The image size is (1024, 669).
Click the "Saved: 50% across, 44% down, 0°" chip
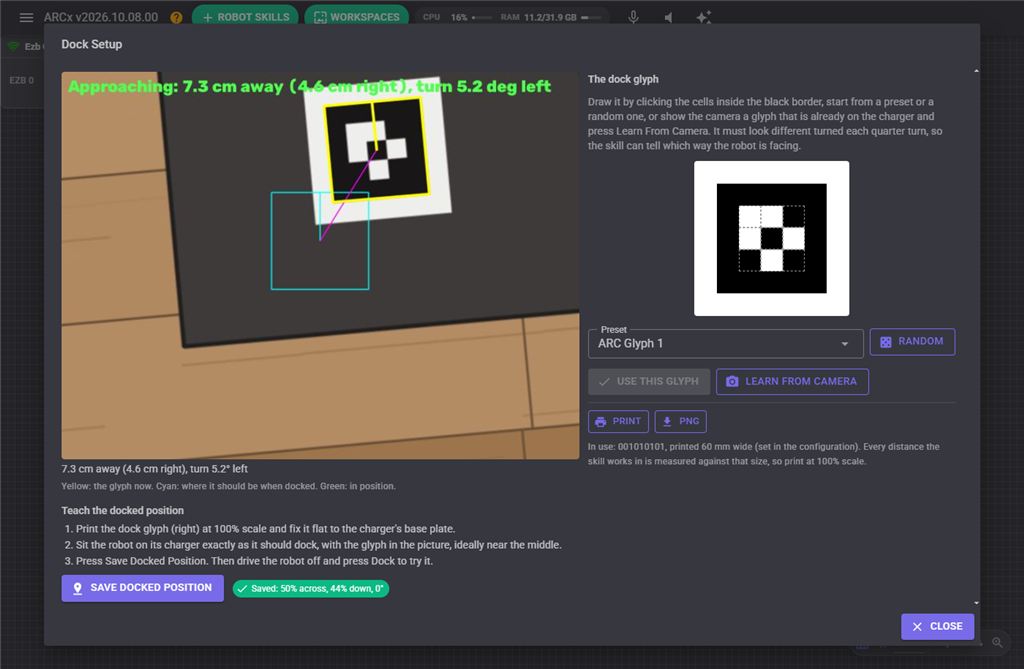coord(311,589)
